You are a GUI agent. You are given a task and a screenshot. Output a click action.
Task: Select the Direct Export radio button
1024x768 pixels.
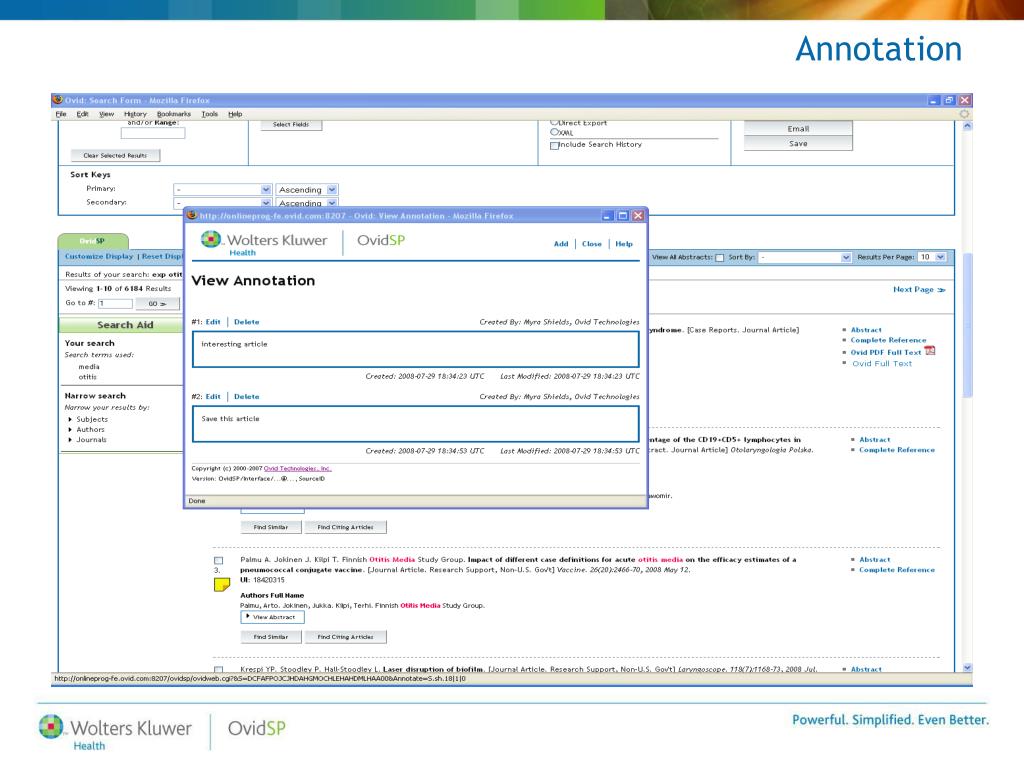(x=554, y=122)
